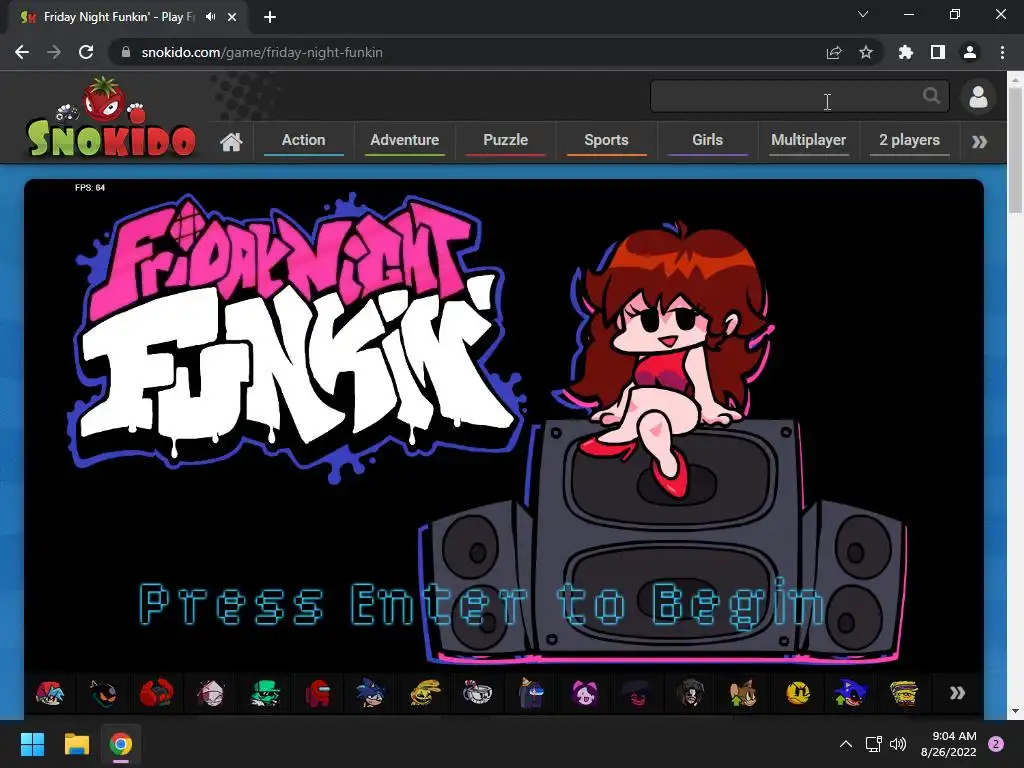Select the blue hooded character mod icon
Image resolution: width=1024 pixels, height=768 pixels.
(531, 693)
